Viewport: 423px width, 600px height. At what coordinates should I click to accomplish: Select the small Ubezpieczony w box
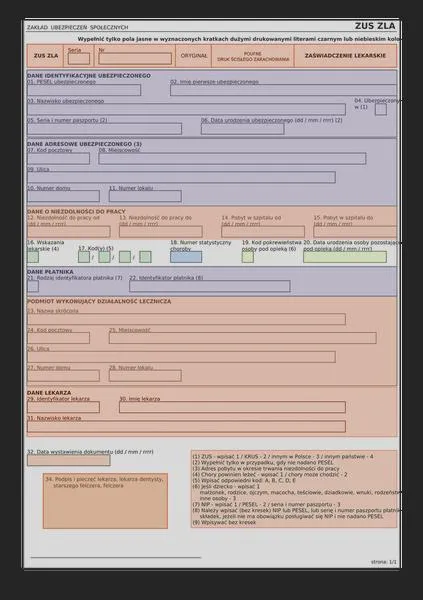tap(381, 109)
